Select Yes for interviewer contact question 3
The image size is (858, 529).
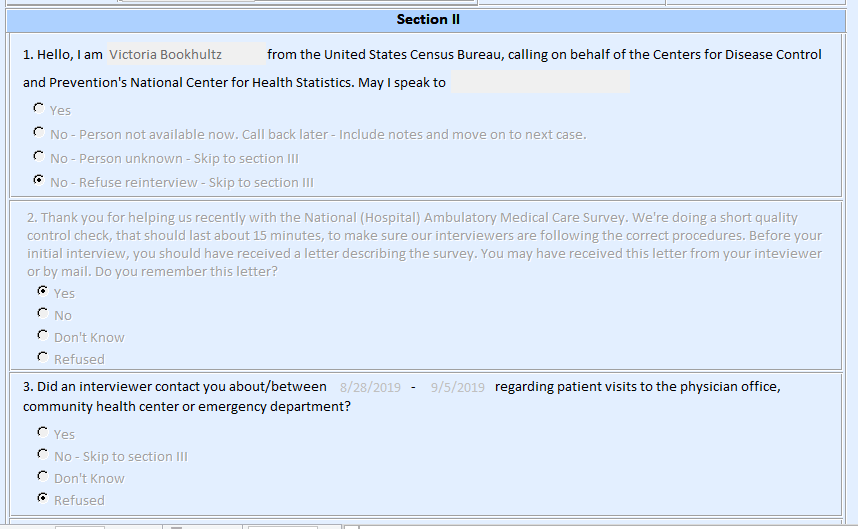pyautogui.click(x=42, y=433)
